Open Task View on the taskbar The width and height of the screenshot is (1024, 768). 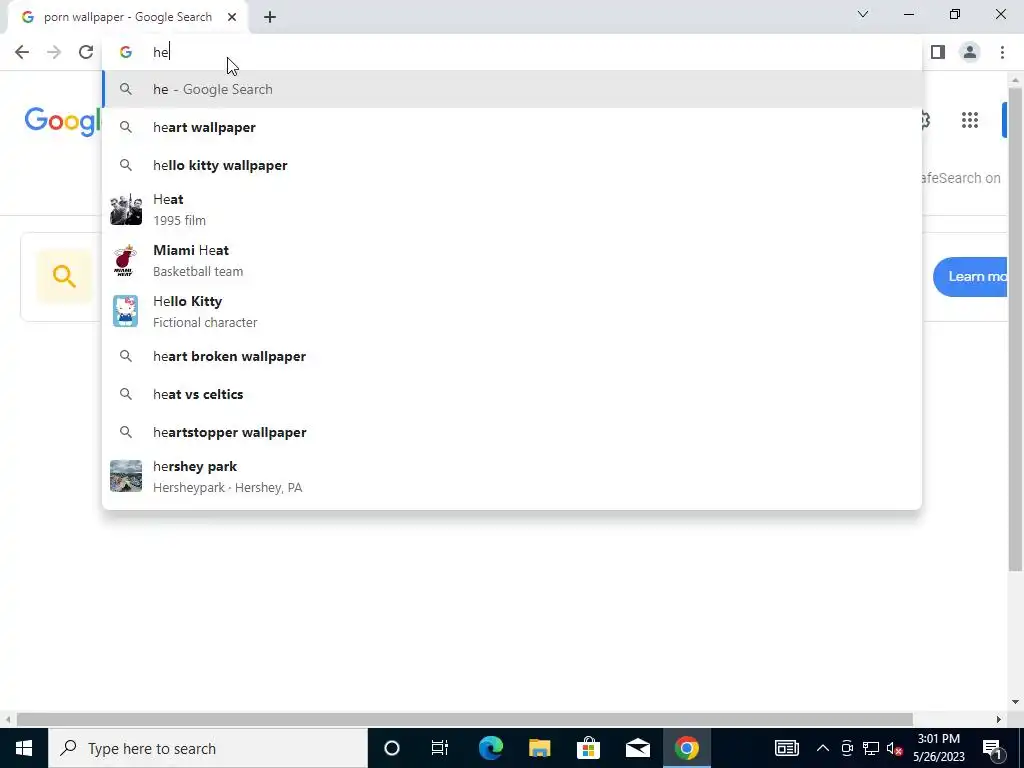440,748
